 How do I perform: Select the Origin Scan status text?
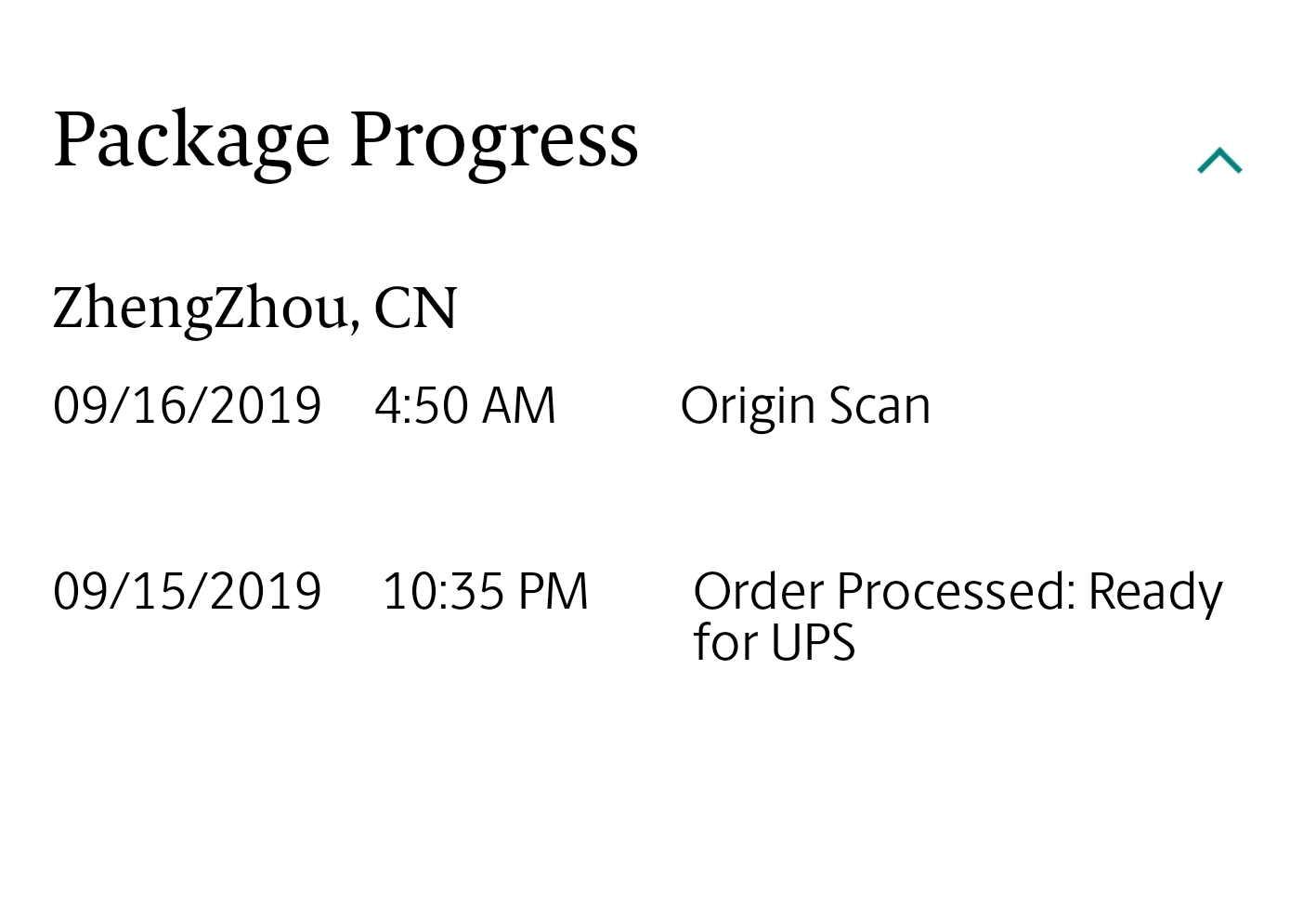[x=804, y=406]
